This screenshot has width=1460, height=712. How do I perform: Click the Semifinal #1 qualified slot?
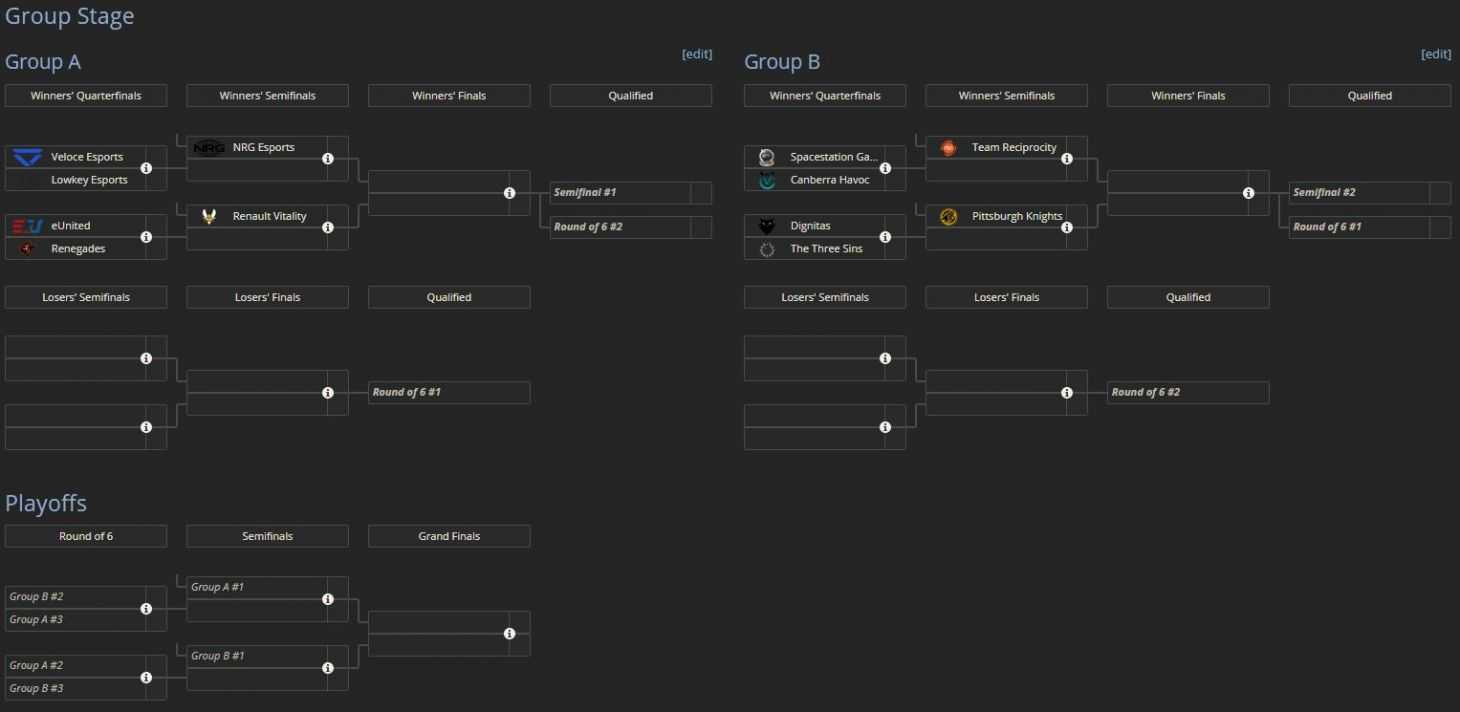click(x=631, y=193)
